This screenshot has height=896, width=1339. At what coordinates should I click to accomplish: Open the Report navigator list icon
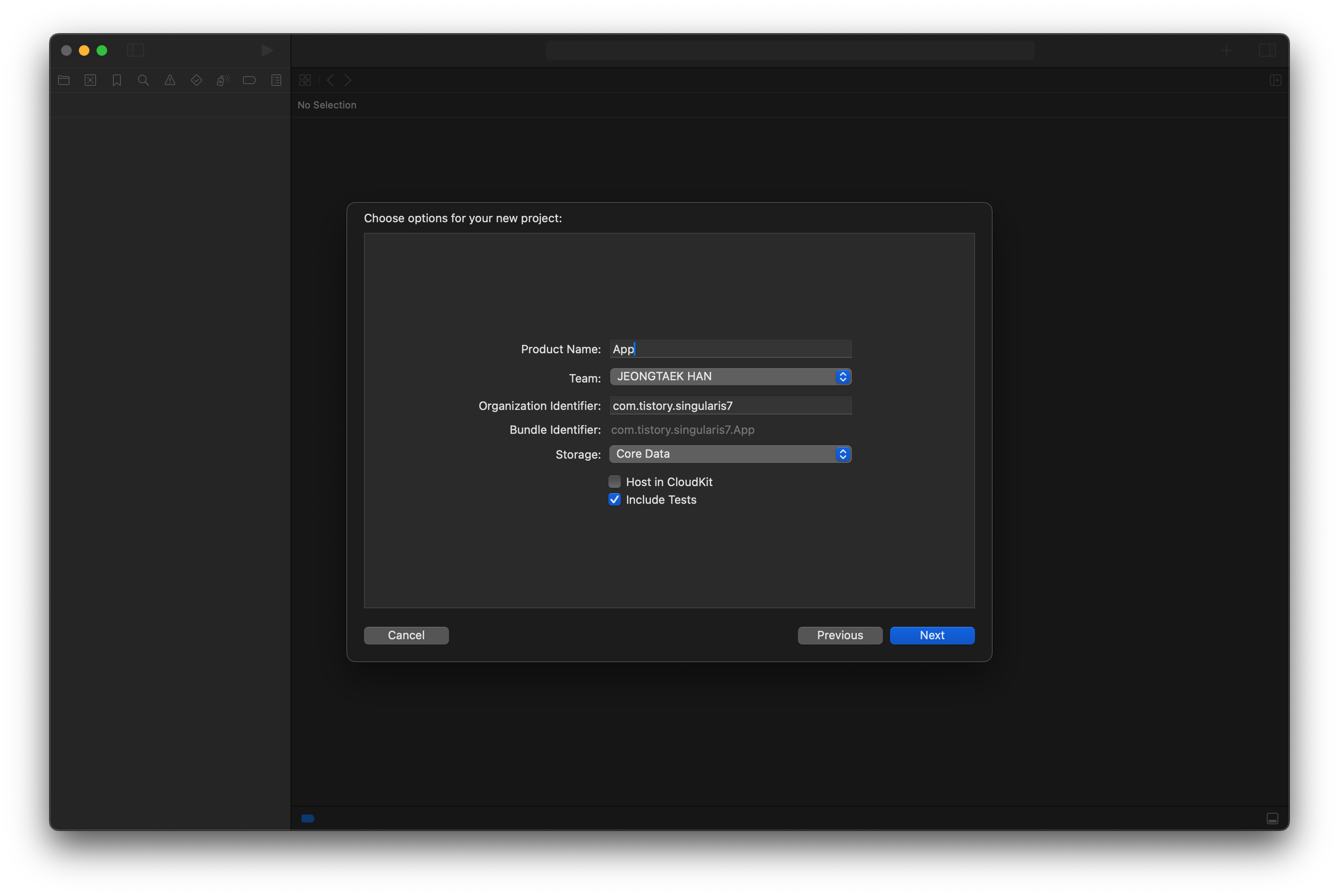(x=276, y=81)
